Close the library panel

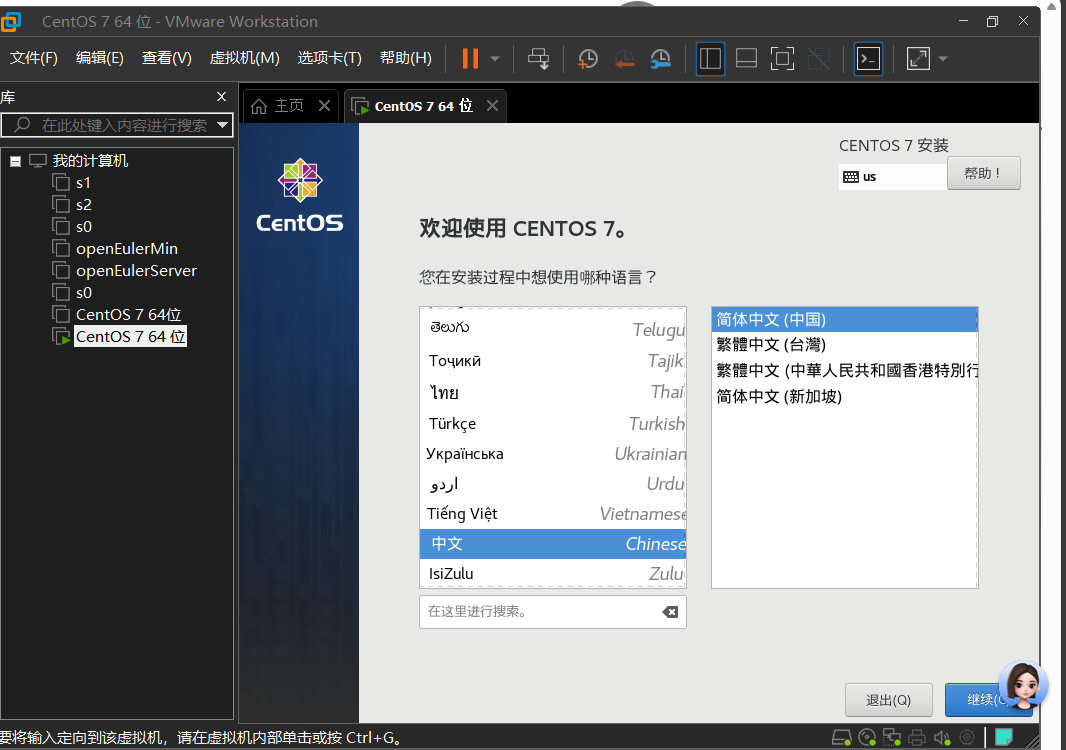(x=221, y=97)
